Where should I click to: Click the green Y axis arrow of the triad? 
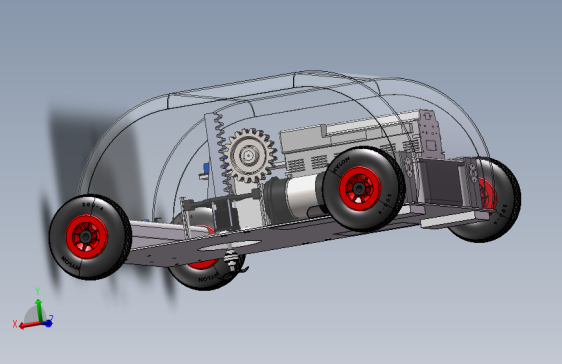click(39, 310)
